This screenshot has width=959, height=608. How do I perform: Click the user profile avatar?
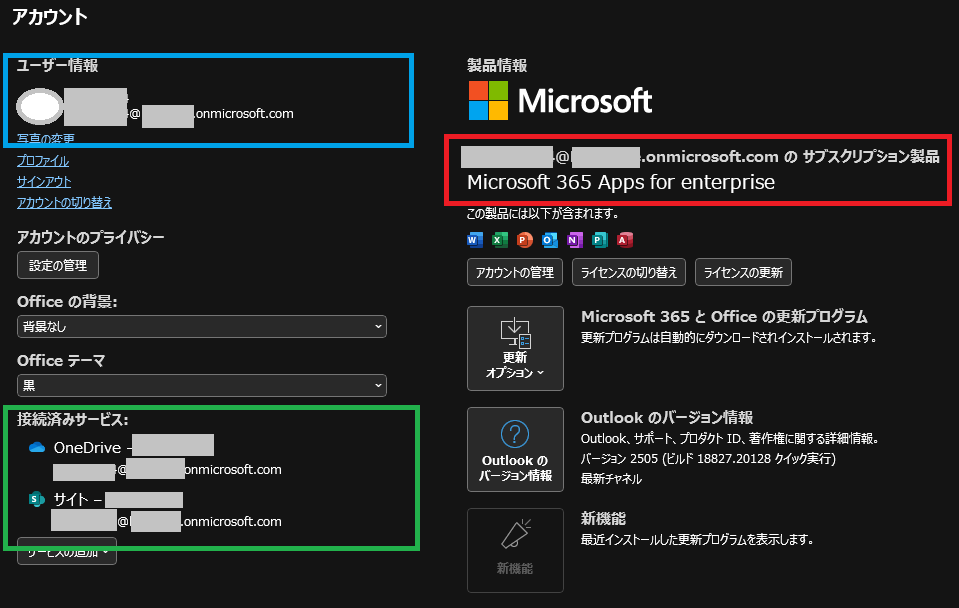(40, 106)
